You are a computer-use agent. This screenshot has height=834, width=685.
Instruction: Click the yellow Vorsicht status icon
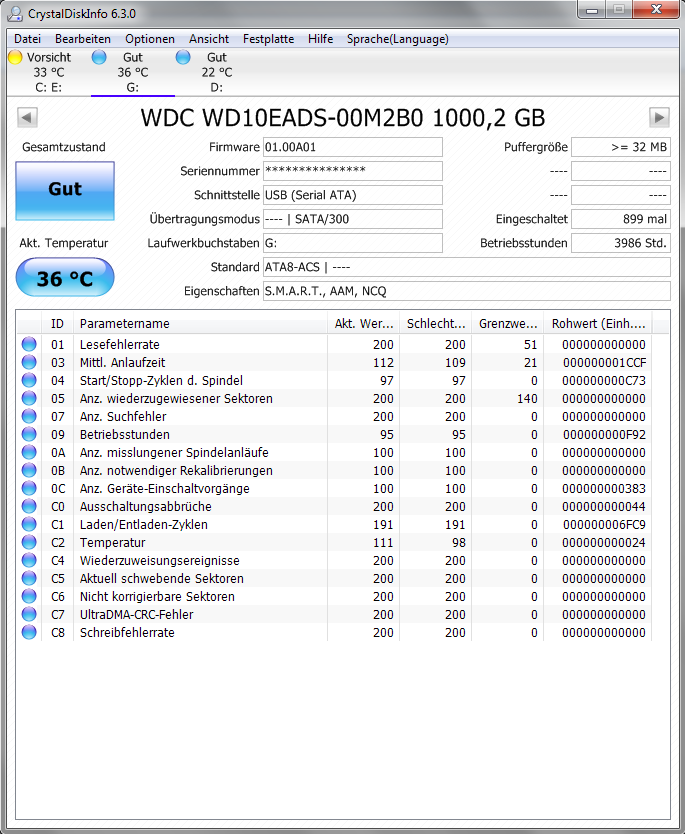coord(15,57)
